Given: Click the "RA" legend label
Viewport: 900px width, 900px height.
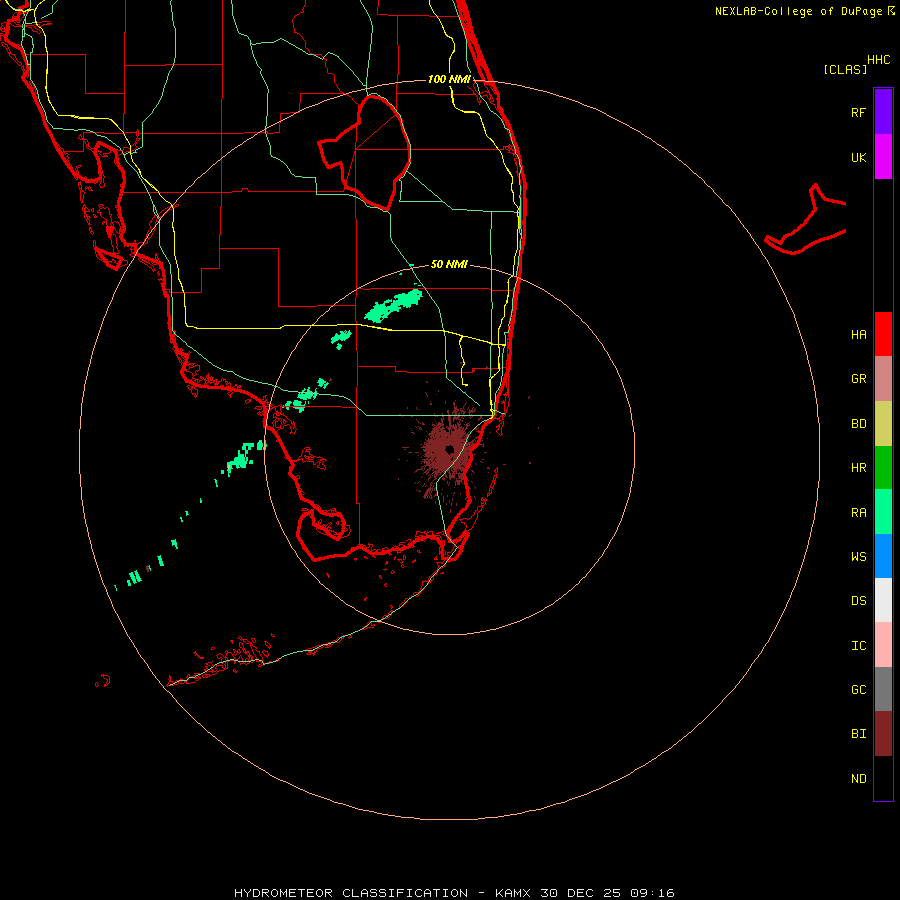Looking at the screenshot, I should [x=858, y=513].
